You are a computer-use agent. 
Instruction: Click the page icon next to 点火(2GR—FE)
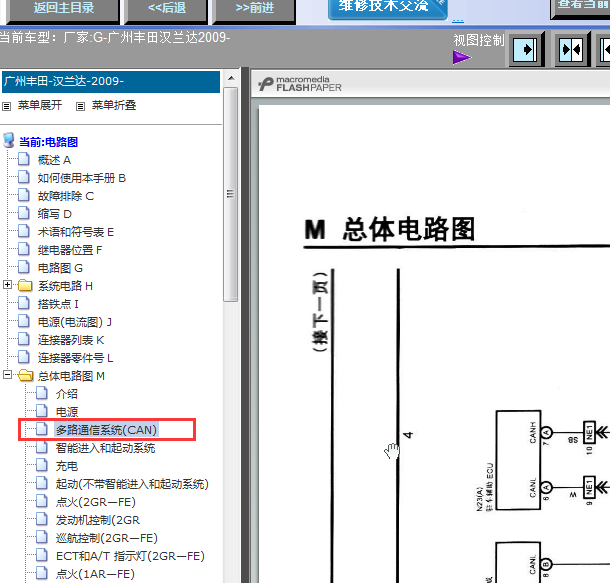pos(42,501)
